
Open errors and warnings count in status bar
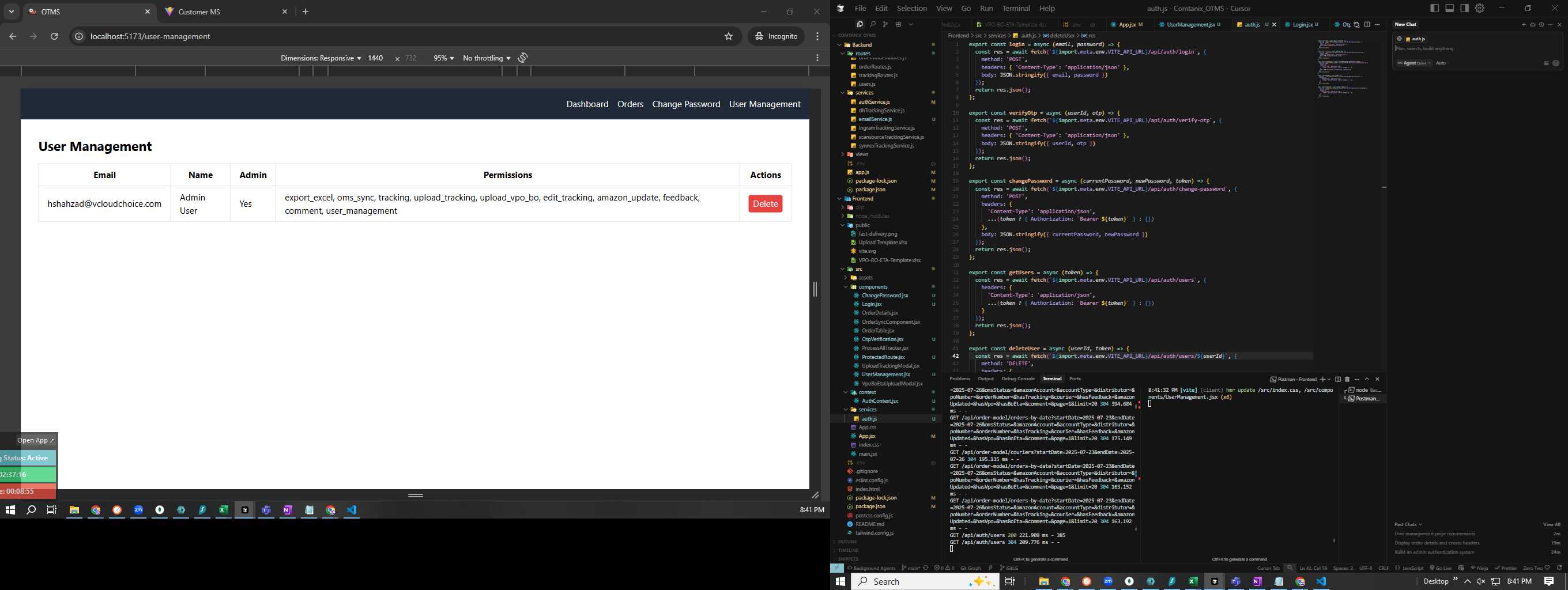click(x=944, y=568)
